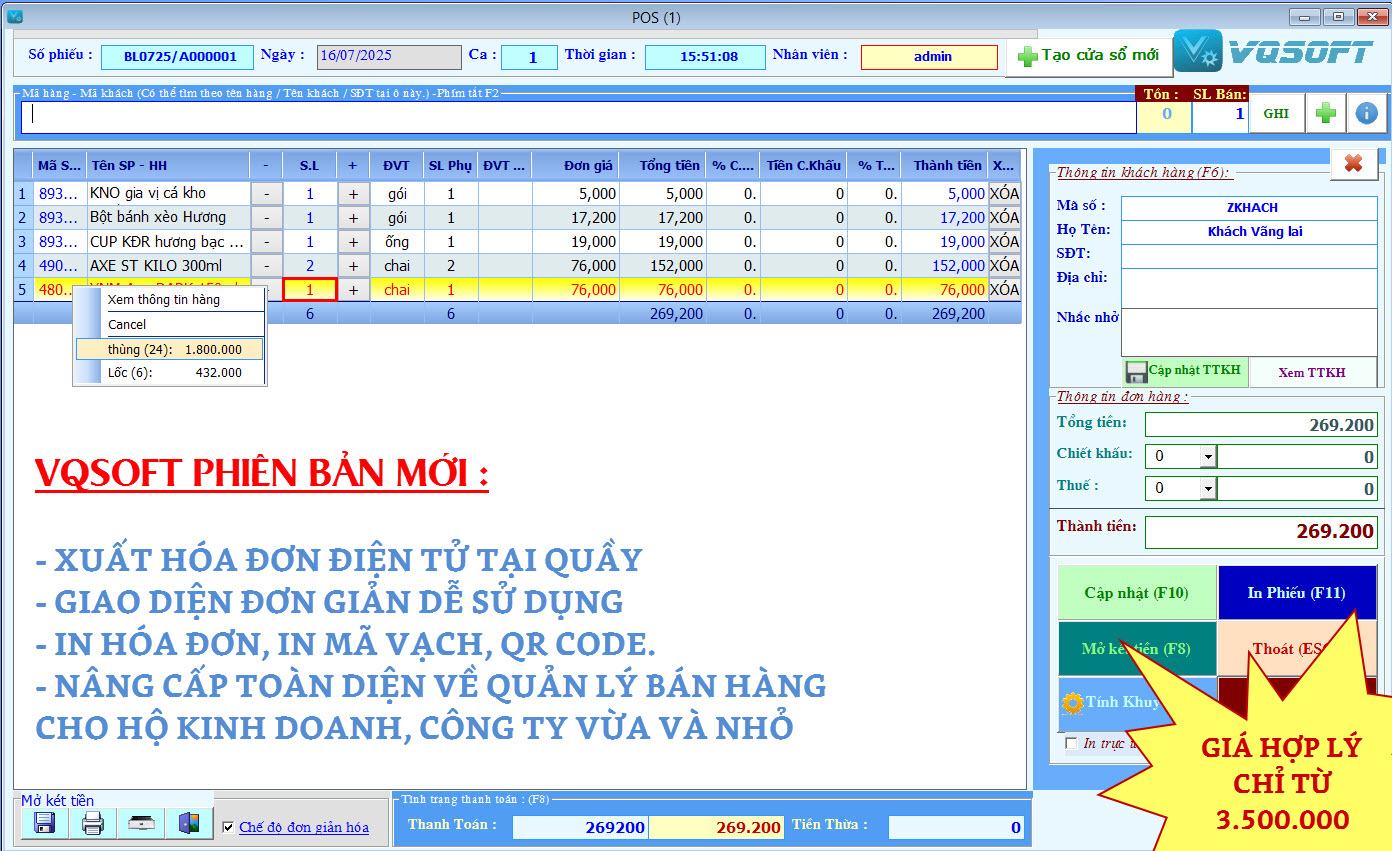
Task: Click Mở két tiền (F8) button
Action: pos(1137,649)
